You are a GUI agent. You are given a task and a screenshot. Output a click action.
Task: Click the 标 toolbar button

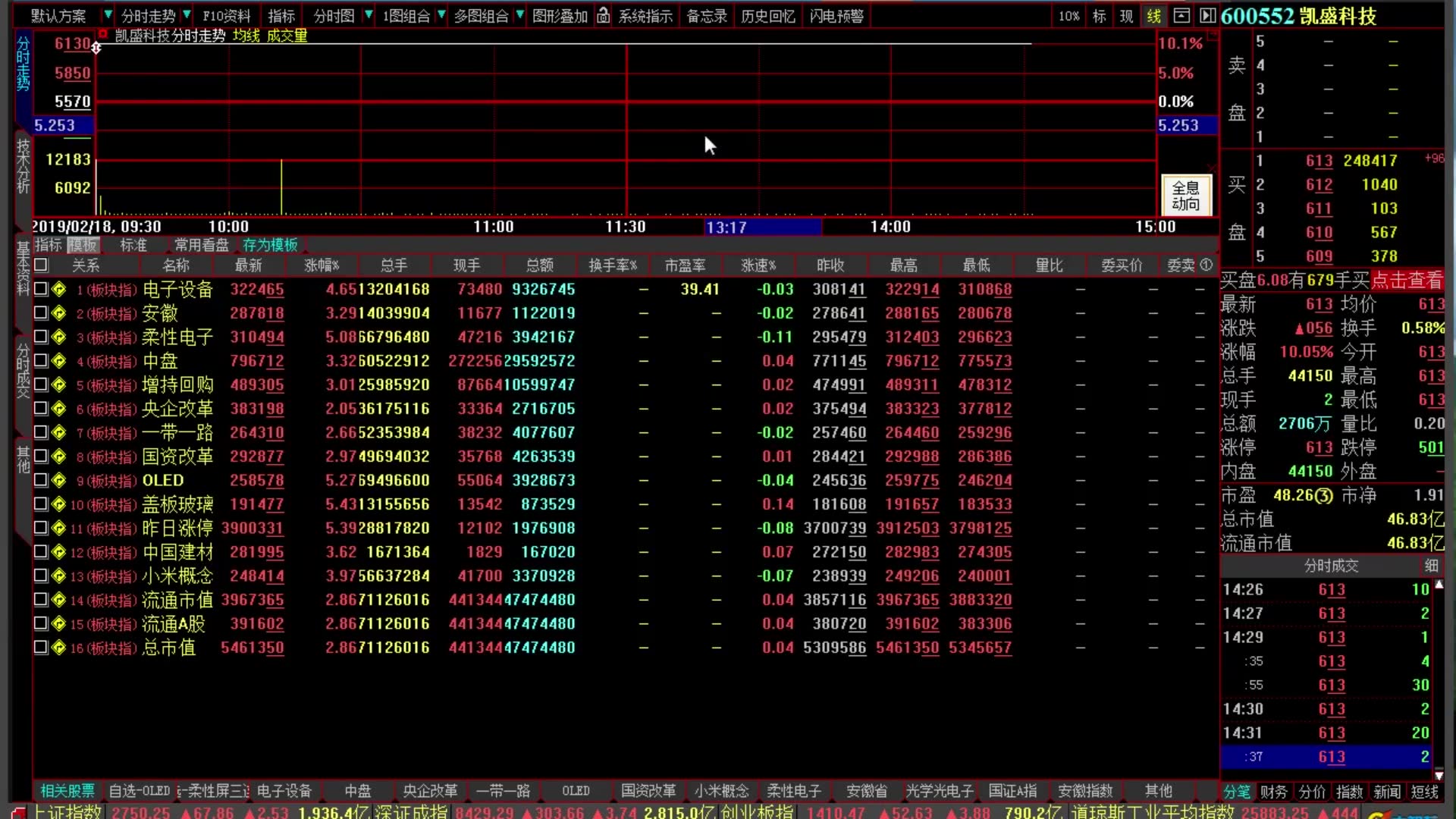click(1099, 16)
